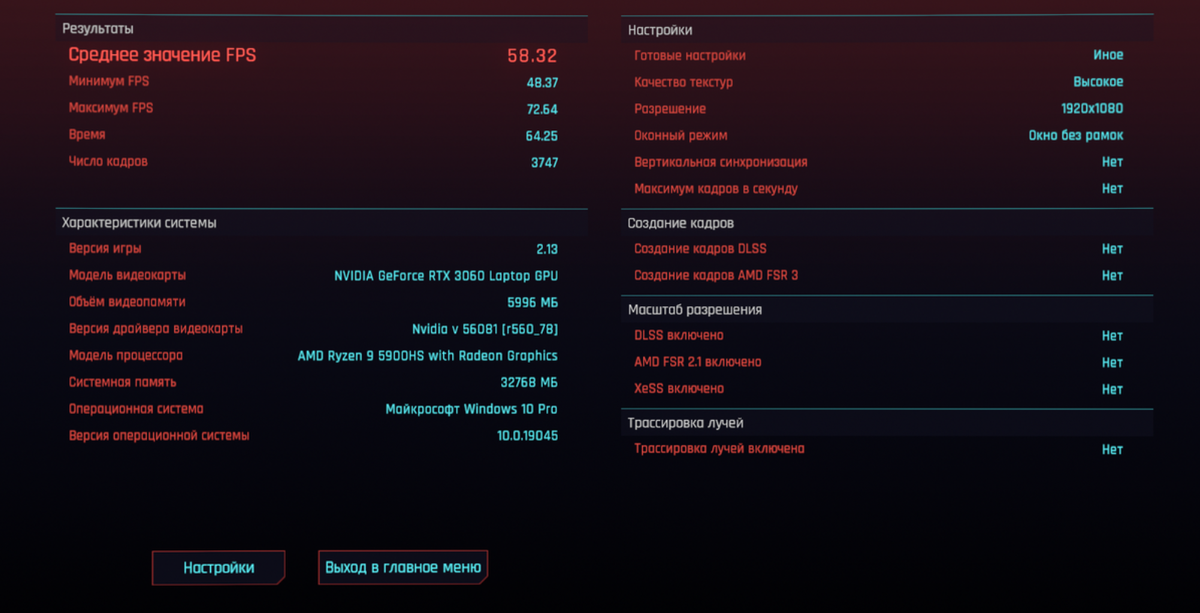Click the "Выход в главное меню" button
Viewport: 1200px width, 613px height.
pos(402,567)
